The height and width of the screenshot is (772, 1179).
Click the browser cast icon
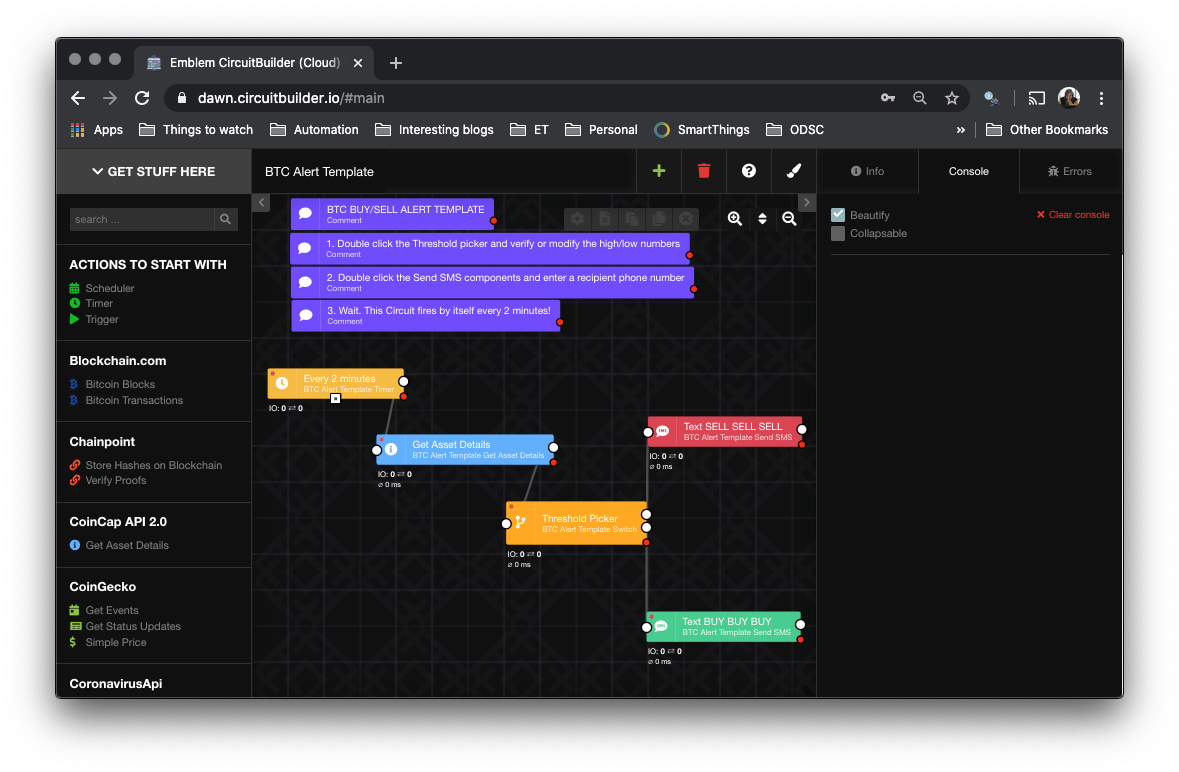coord(1037,98)
